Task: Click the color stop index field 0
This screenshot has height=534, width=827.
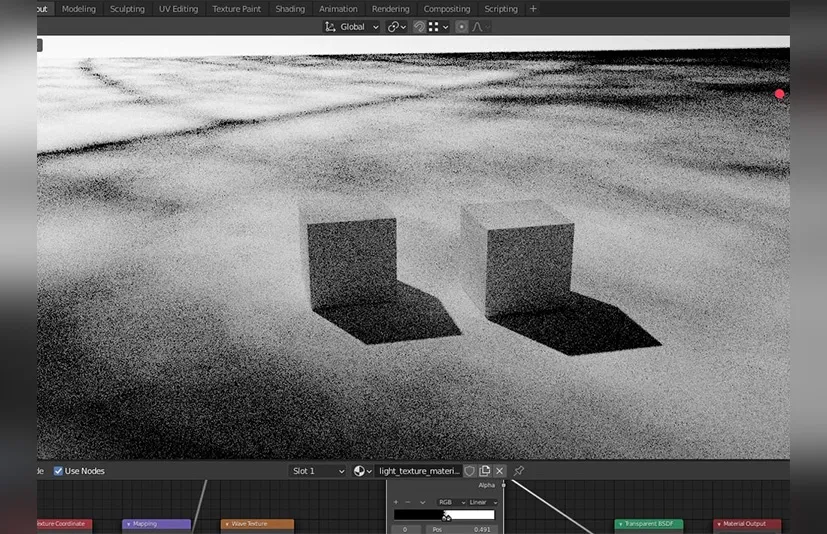Action: (406, 529)
